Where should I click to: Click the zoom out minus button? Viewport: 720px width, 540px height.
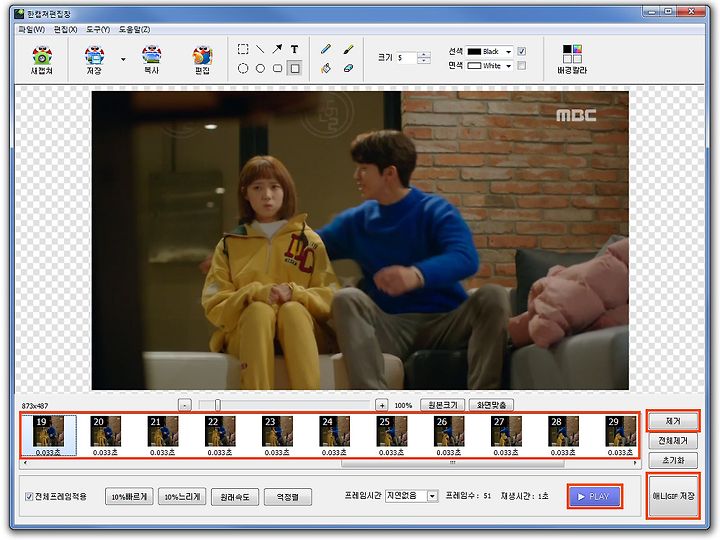185,405
